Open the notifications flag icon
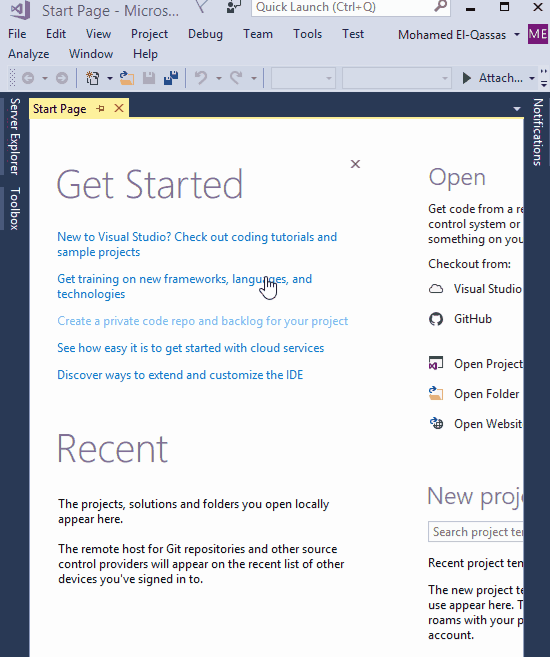550x657 pixels. 201,6
